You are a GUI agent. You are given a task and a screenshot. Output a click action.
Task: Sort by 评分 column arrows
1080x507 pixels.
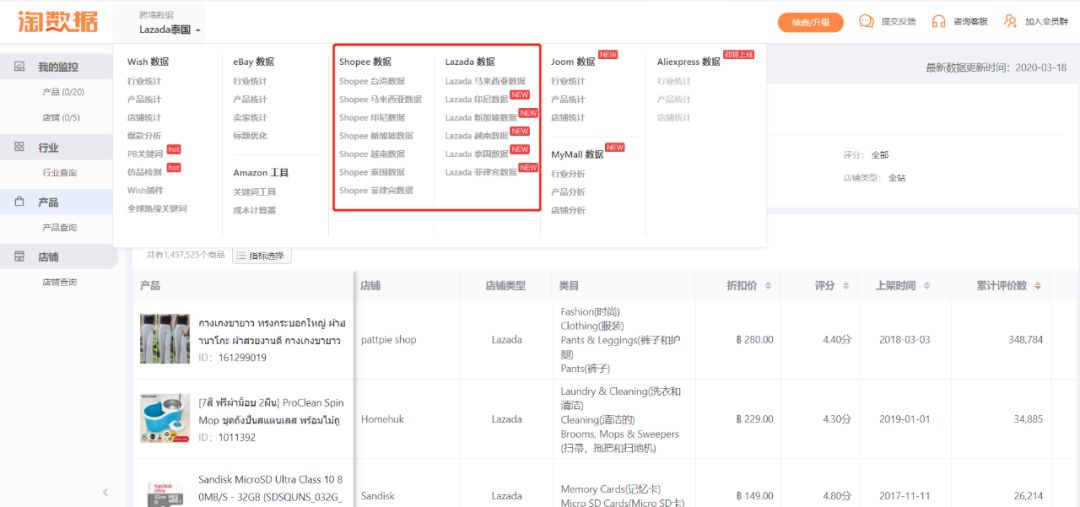[845, 286]
